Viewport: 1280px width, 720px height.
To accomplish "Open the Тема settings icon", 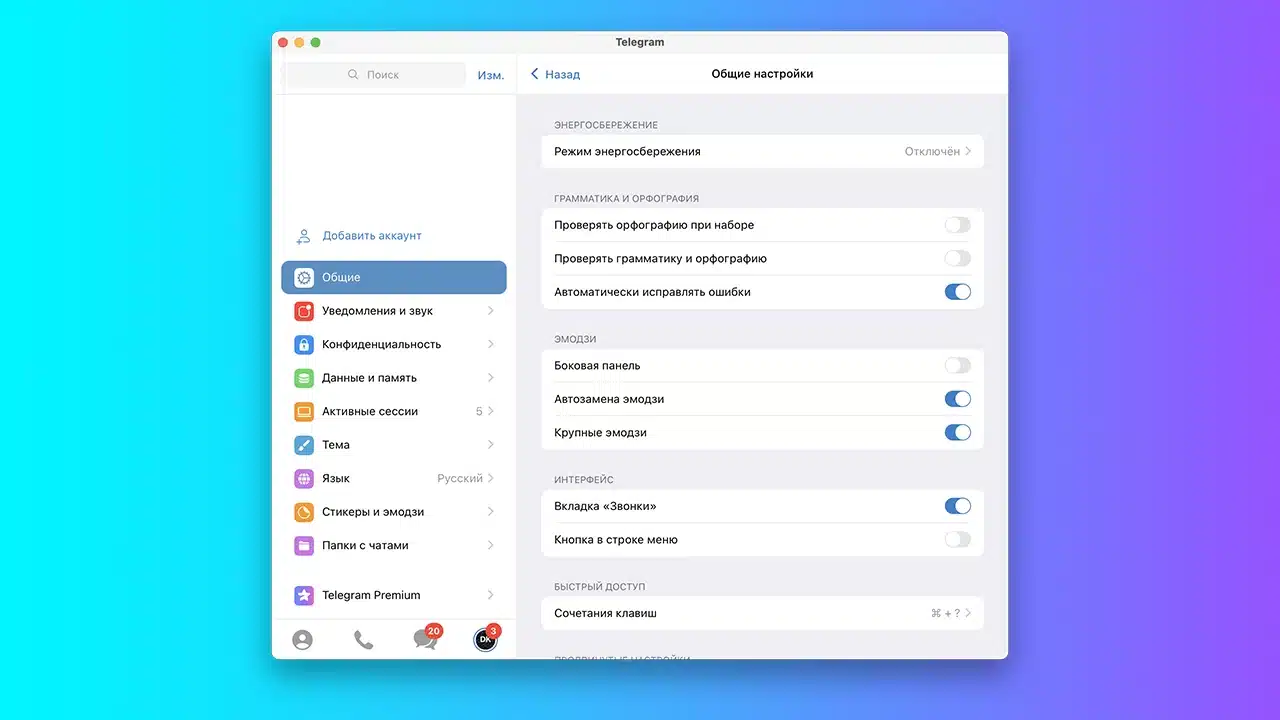I will pyautogui.click(x=303, y=444).
